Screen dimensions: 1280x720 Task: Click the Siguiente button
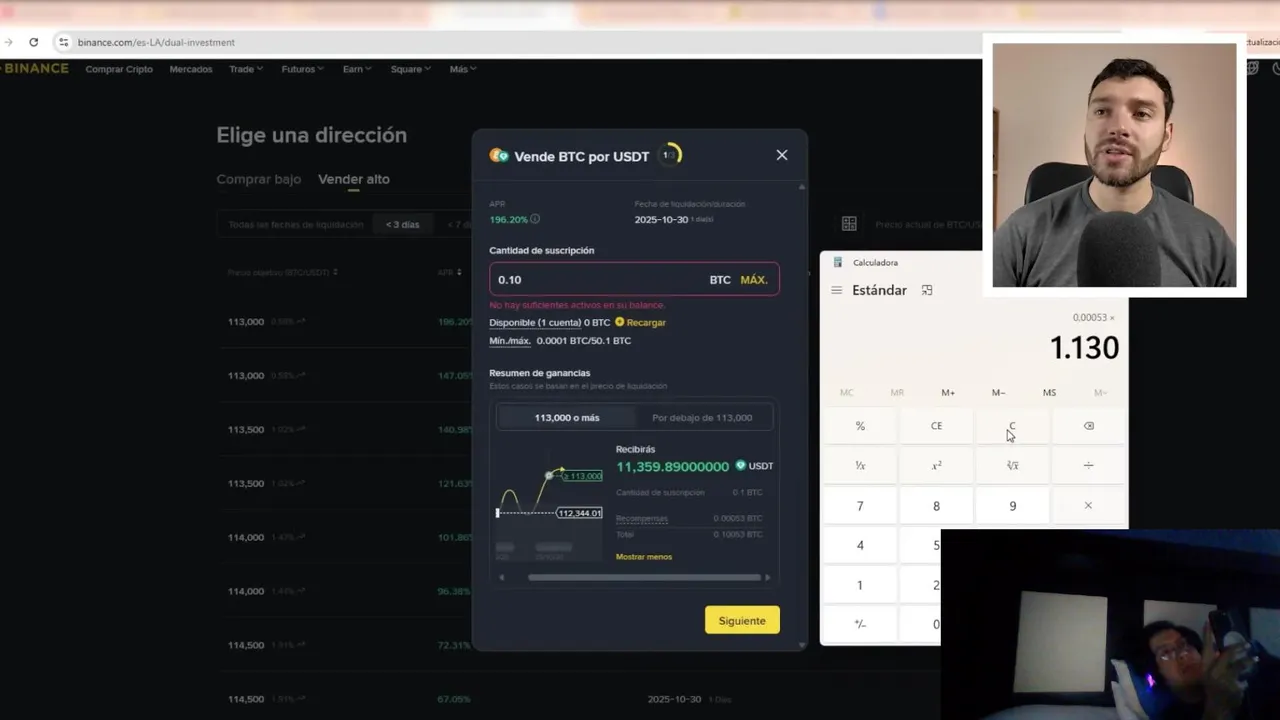(742, 620)
